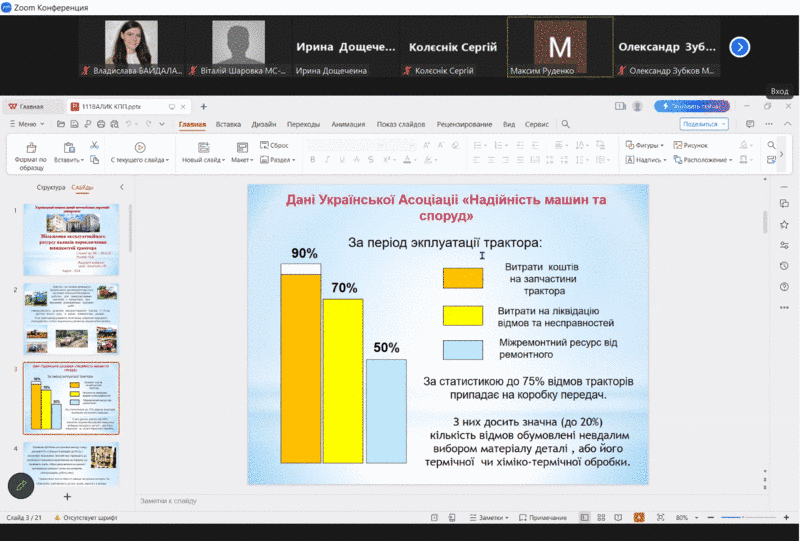Viewport: 800px width, 541px height.
Task: Open the Фигуры (Shapes) dropdown
Action: (x=645, y=145)
